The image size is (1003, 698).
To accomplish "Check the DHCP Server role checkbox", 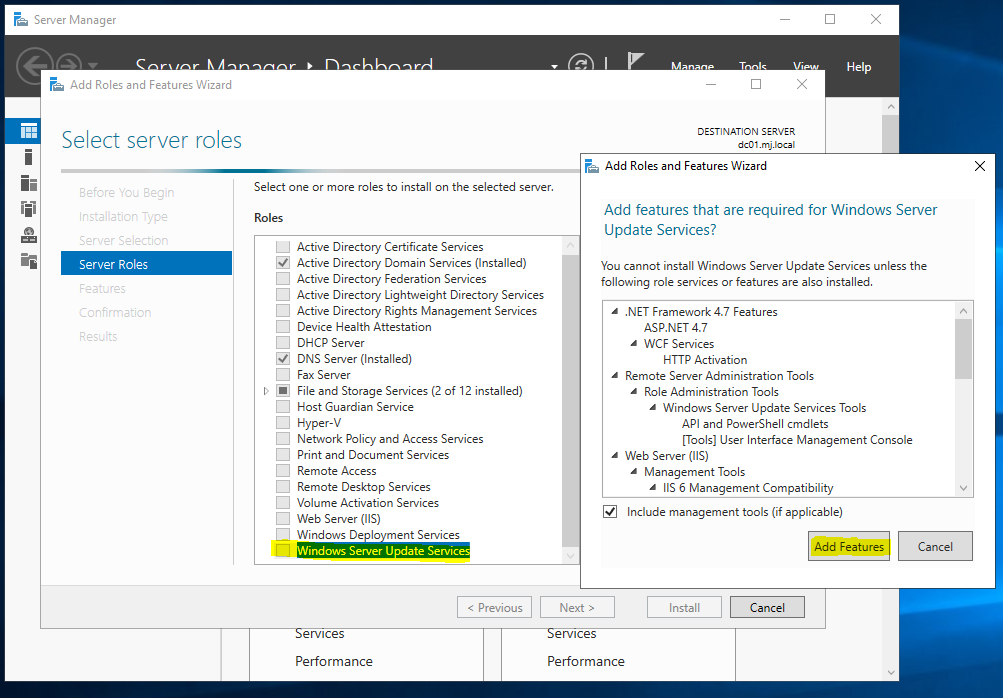I will [x=283, y=343].
